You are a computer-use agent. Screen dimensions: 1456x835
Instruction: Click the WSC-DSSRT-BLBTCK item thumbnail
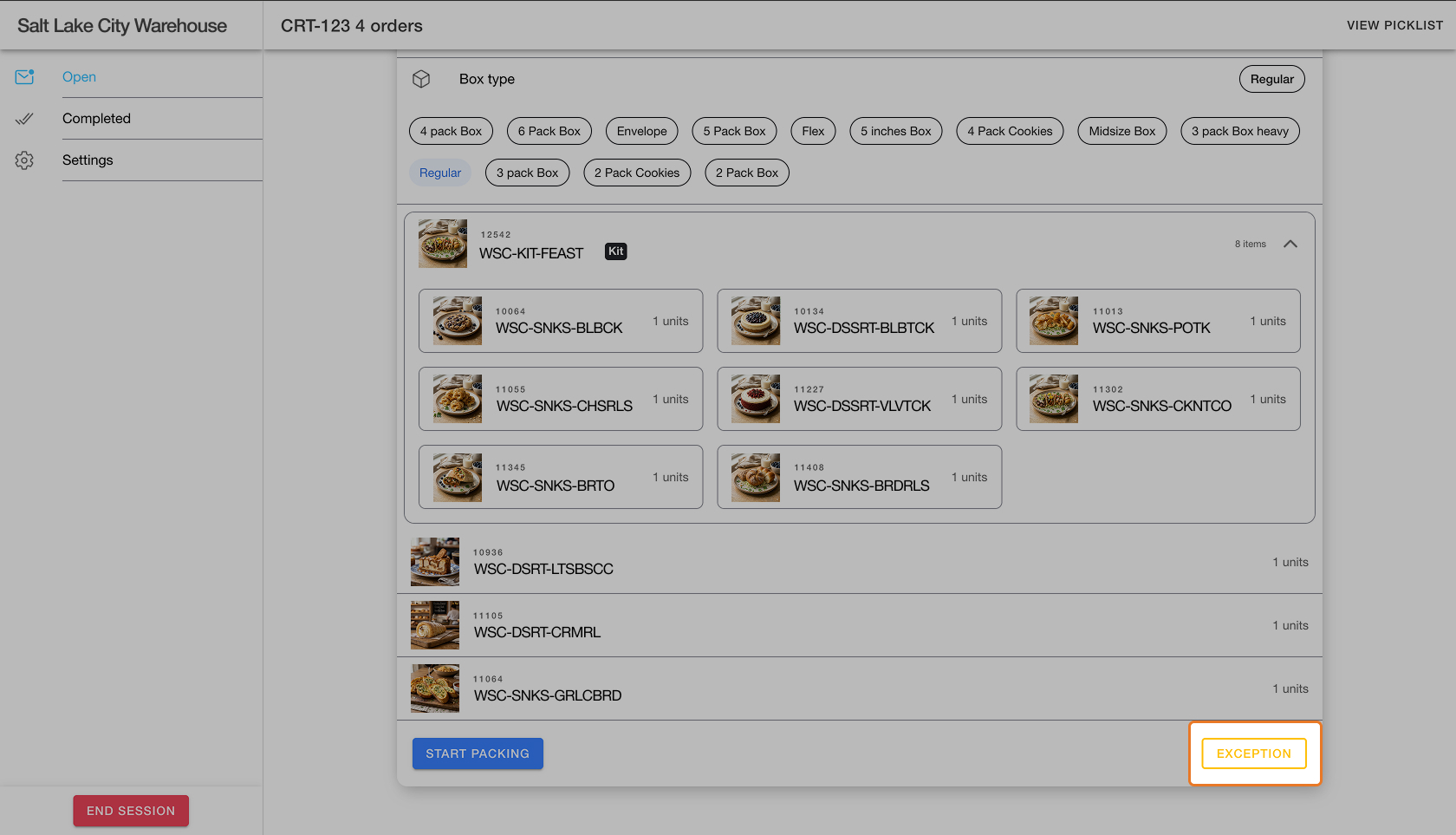click(x=756, y=321)
